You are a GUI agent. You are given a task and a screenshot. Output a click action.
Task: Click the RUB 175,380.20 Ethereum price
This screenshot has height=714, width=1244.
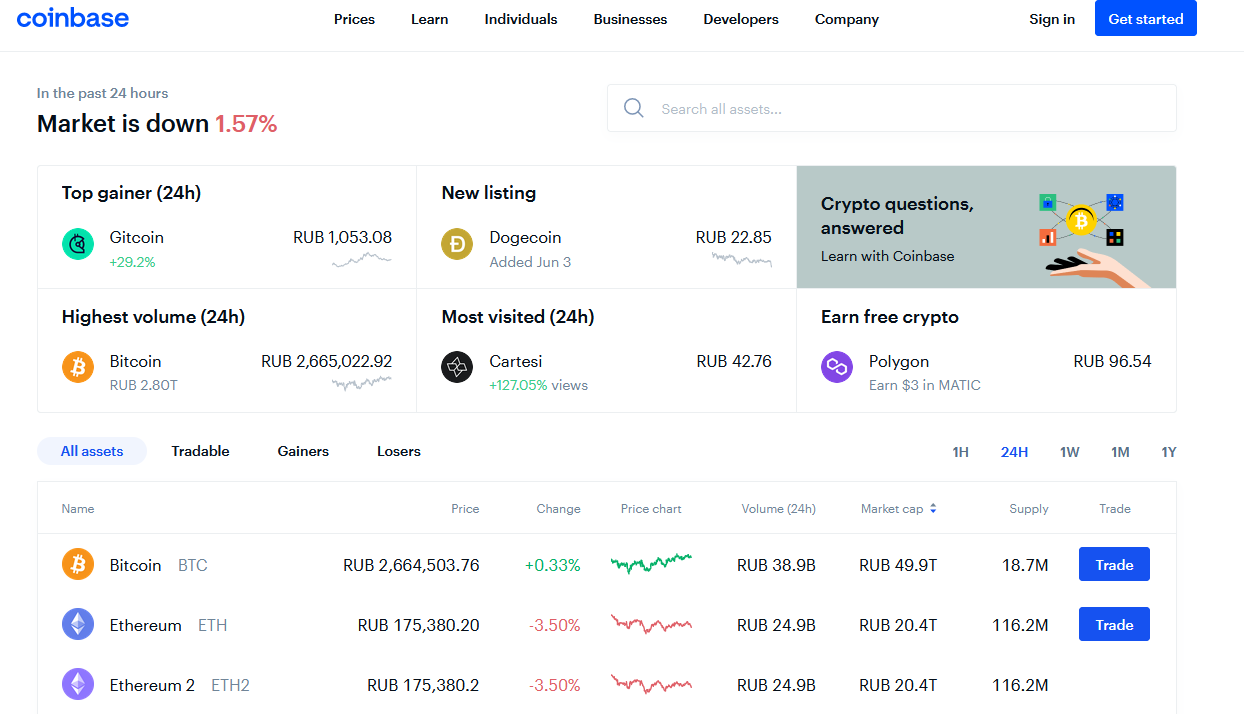pos(418,625)
